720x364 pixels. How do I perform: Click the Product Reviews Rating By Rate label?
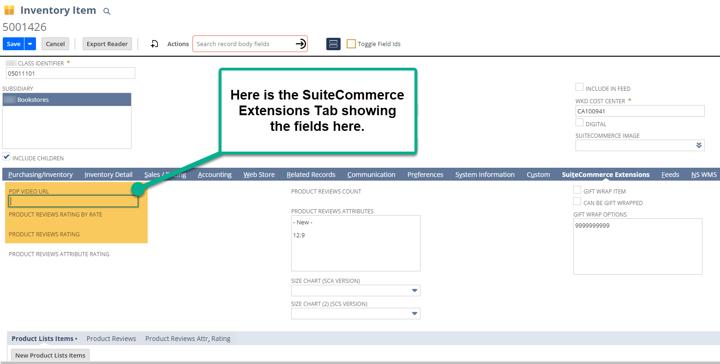(x=56, y=214)
